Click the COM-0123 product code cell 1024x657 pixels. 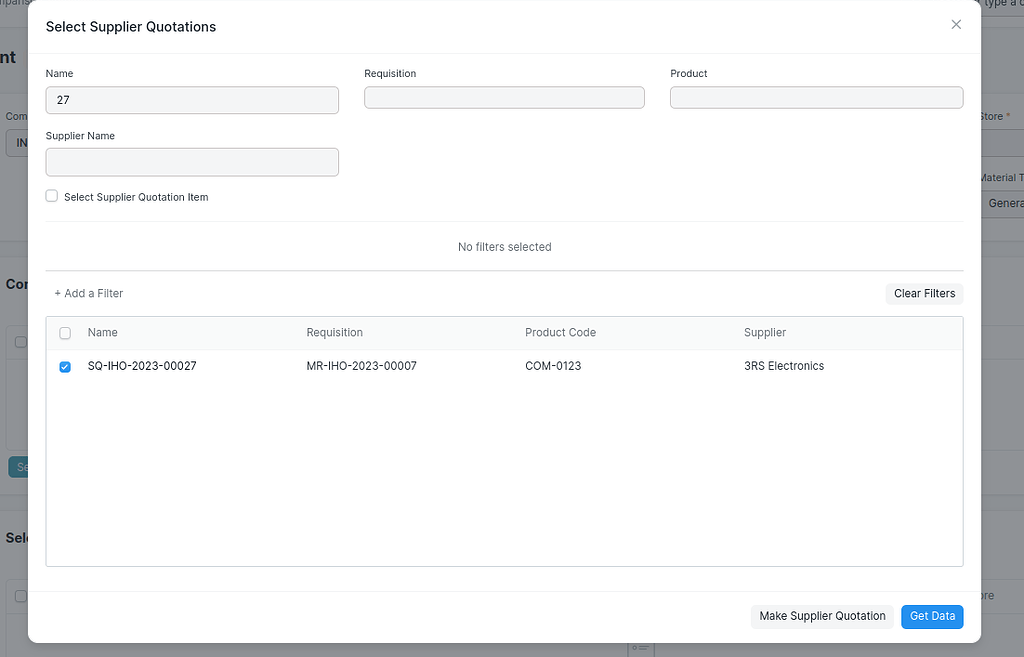coord(551,366)
